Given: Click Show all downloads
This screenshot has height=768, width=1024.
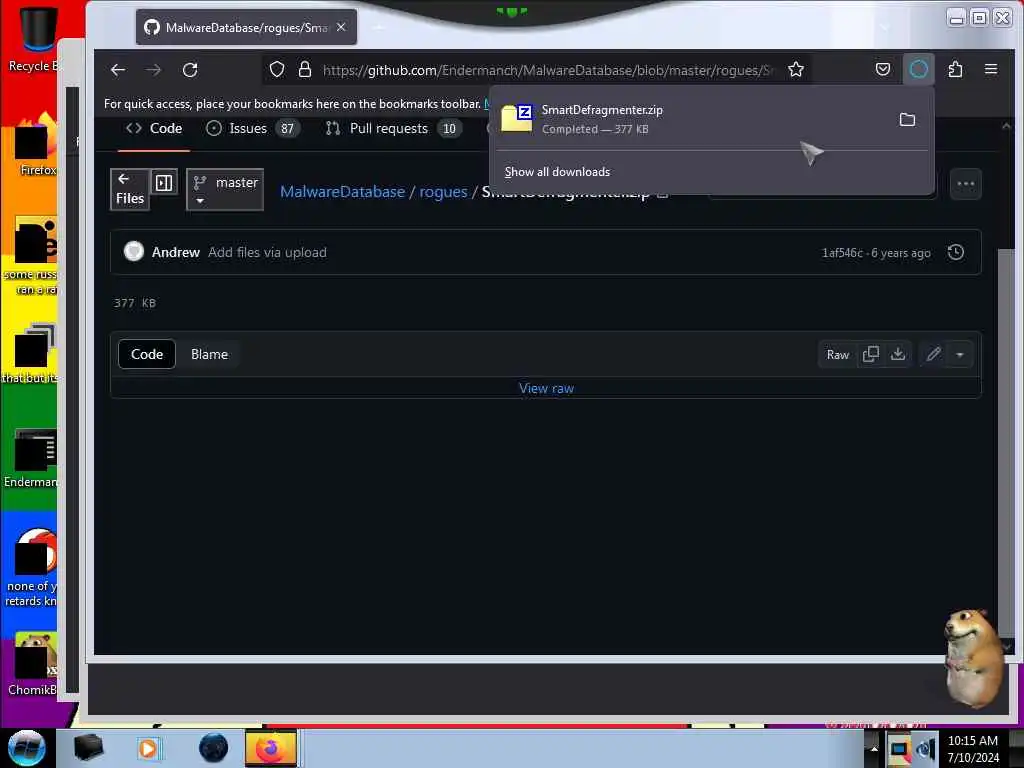Looking at the screenshot, I should click(x=557, y=172).
